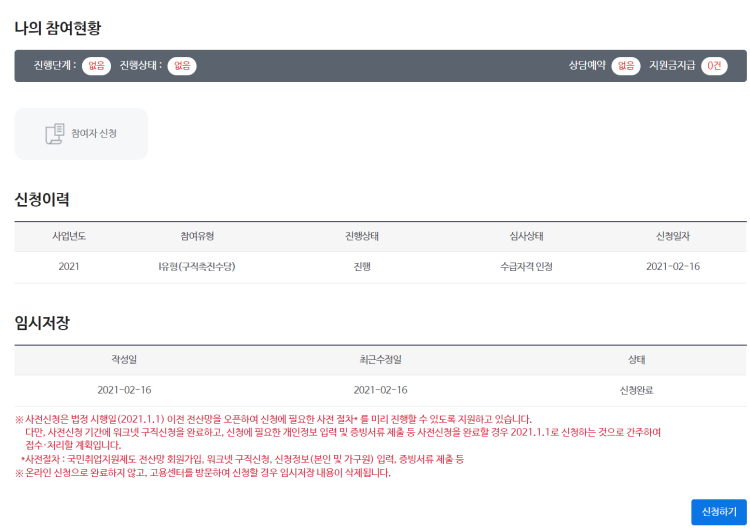The image size is (750, 532).
Task: Select the 수급자격 인정 cell
Action: (526, 266)
